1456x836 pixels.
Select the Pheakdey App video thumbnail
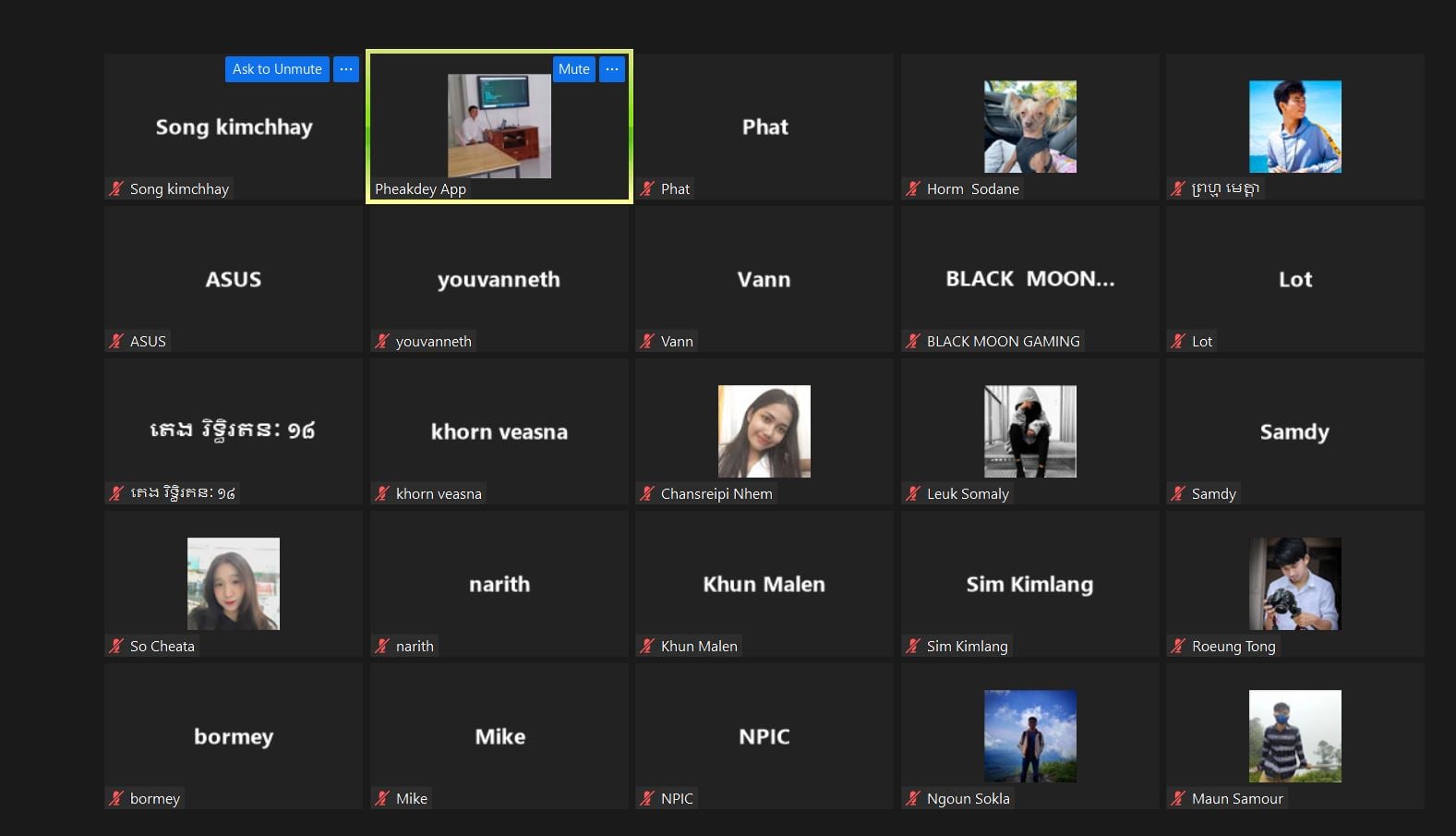tap(499, 126)
